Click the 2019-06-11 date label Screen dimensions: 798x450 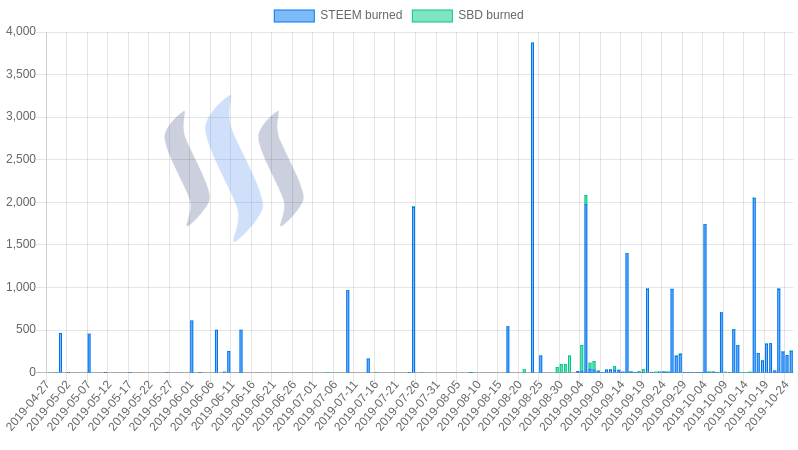212,406
